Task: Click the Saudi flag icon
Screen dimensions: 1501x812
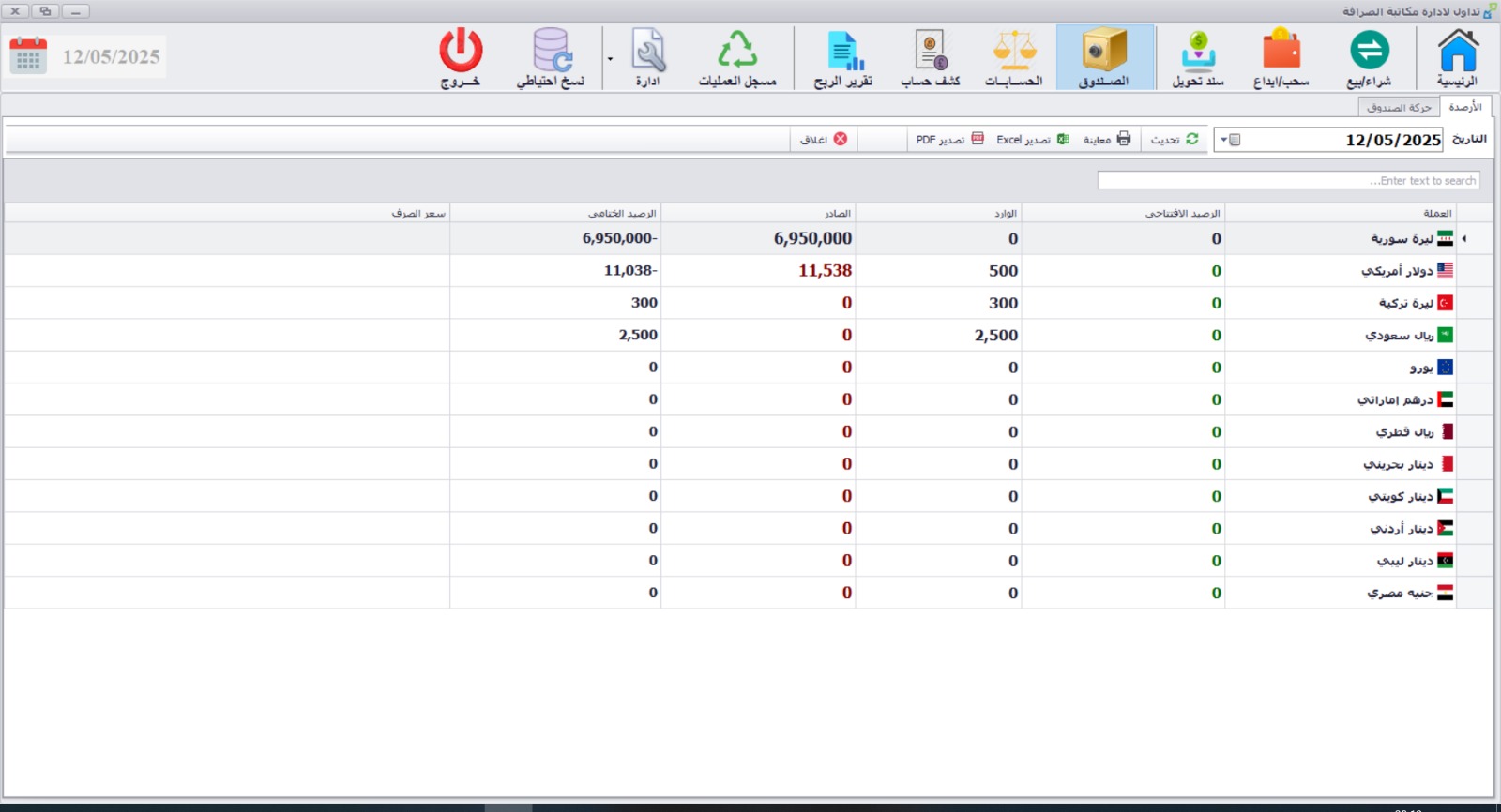Action: pos(1445,335)
